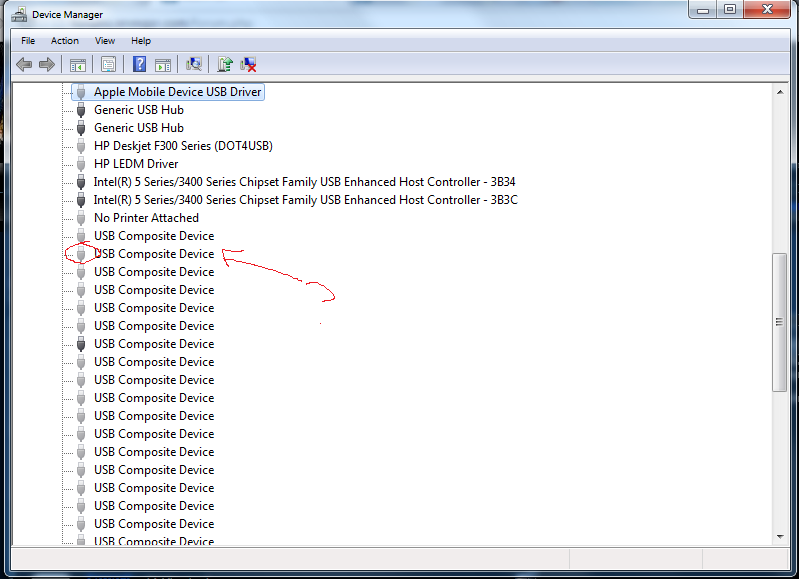Select Intel USB Enhanced Host Controller - 3B34
799x579 pixels.
[x=304, y=182]
